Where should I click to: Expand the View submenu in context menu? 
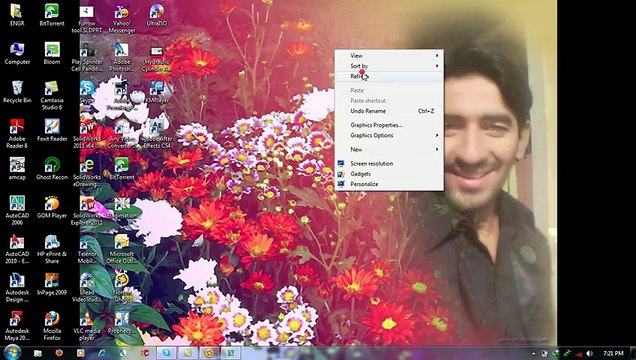[389, 56]
